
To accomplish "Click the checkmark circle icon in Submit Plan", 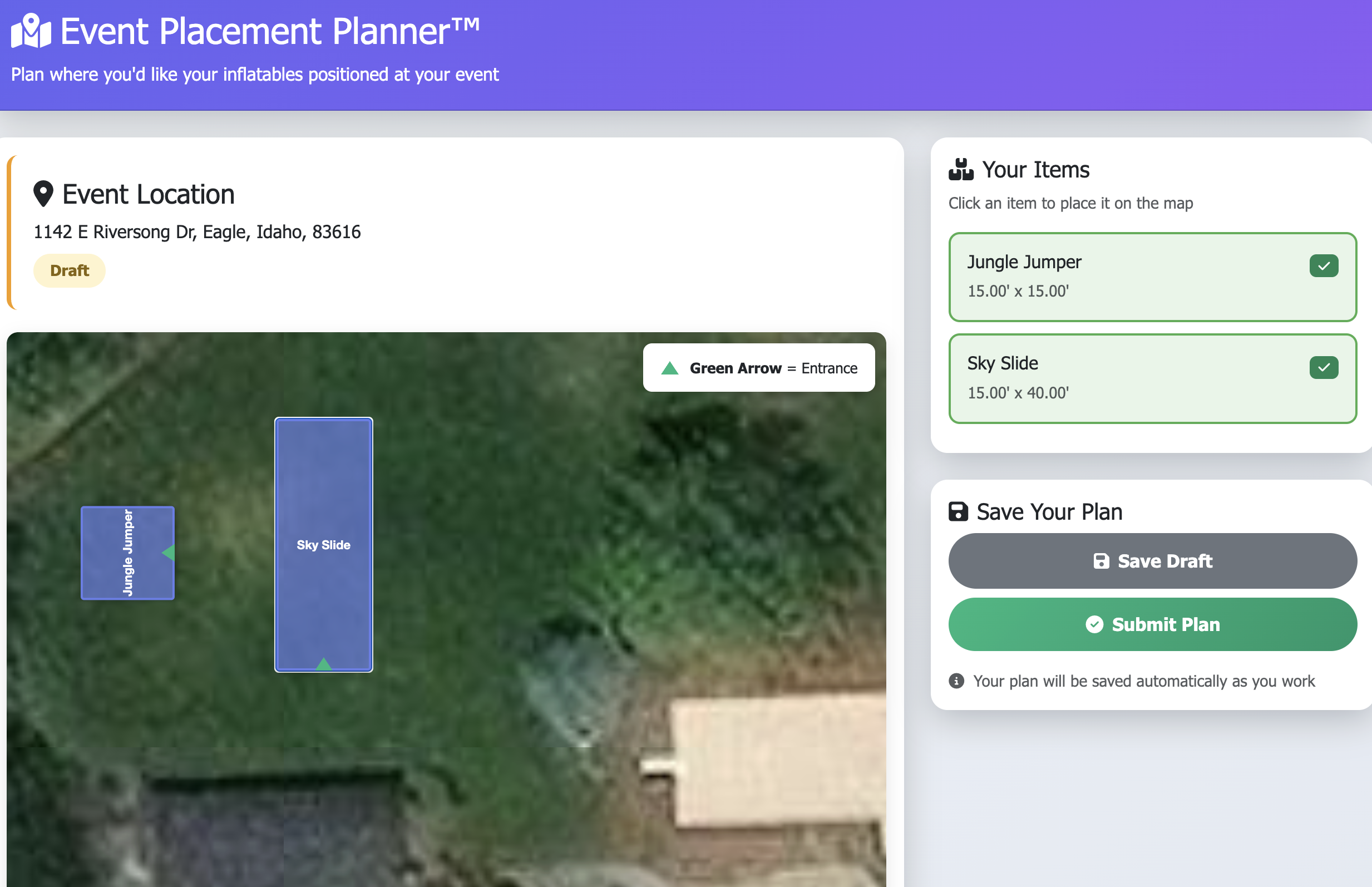I will click(x=1095, y=624).
